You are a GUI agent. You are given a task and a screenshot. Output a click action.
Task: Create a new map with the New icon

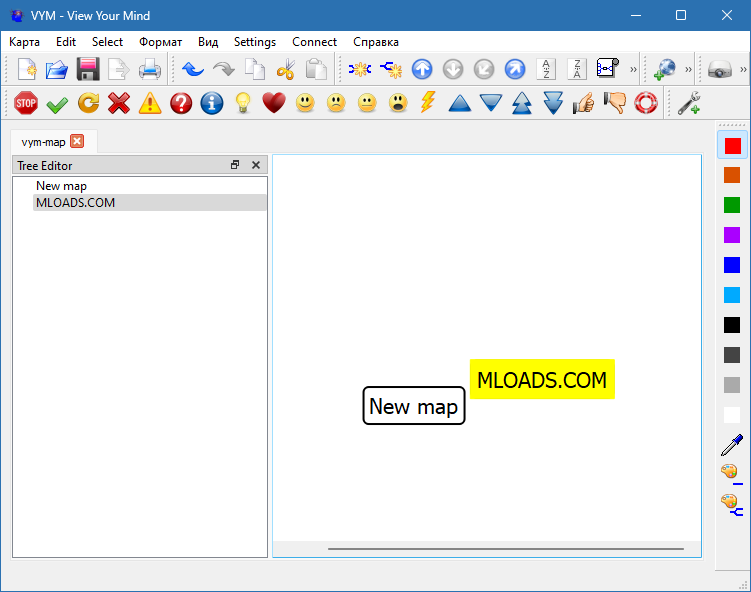(27, 69)
